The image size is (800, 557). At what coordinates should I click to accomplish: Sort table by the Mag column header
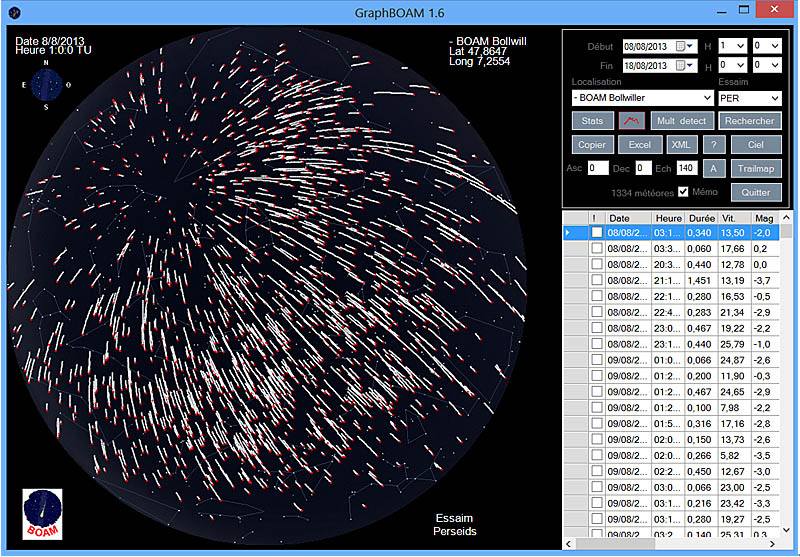tap(764, 218)
